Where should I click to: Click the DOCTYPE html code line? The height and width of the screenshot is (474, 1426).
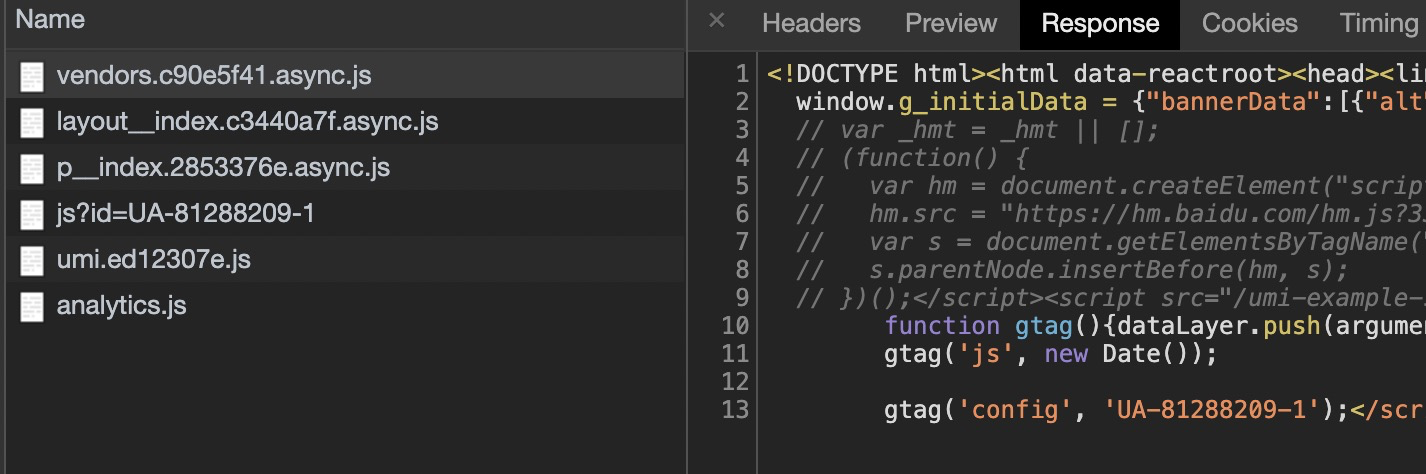click(x=1096, y=74)
